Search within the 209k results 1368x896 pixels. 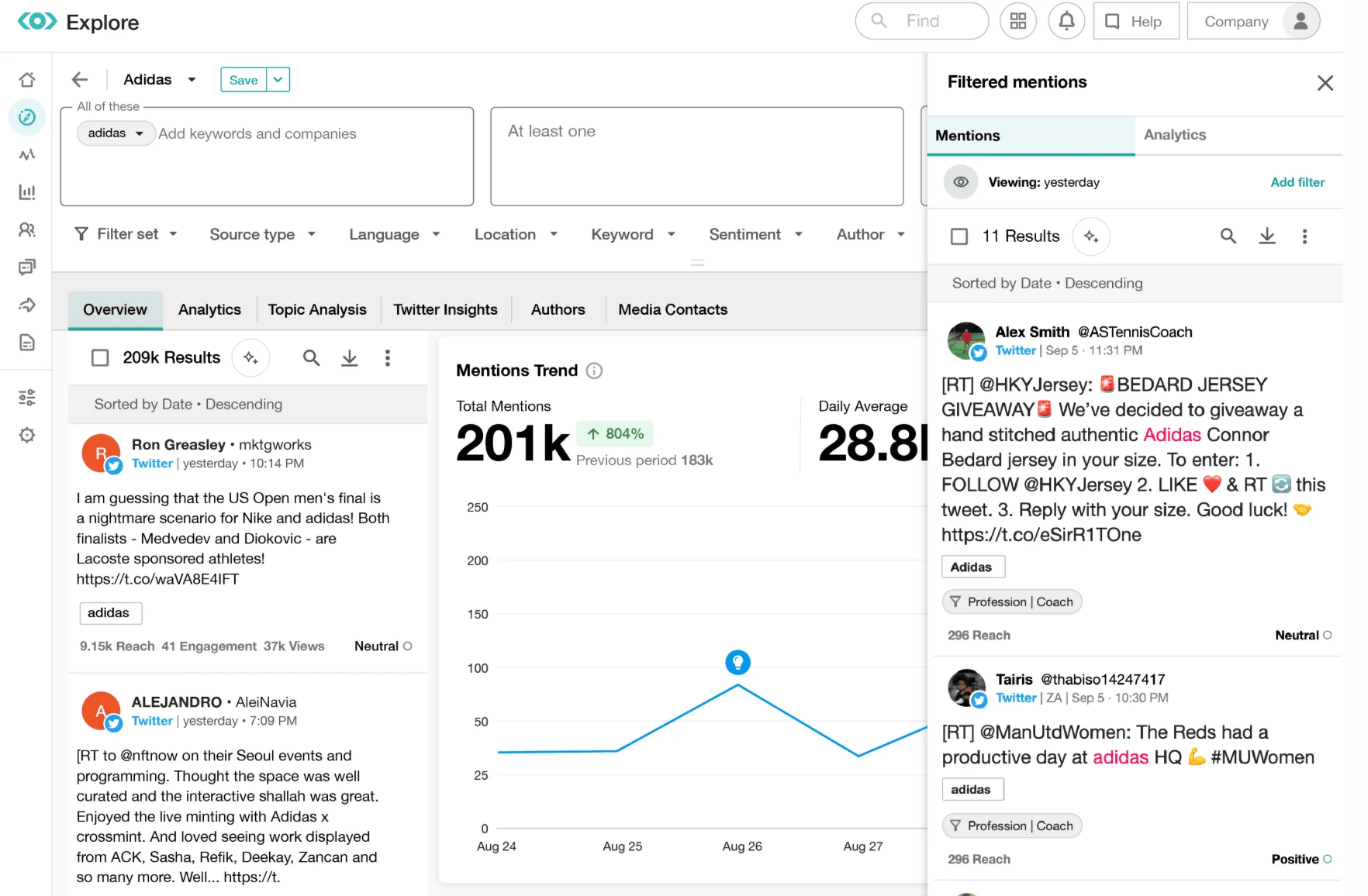tap(311, 357)
